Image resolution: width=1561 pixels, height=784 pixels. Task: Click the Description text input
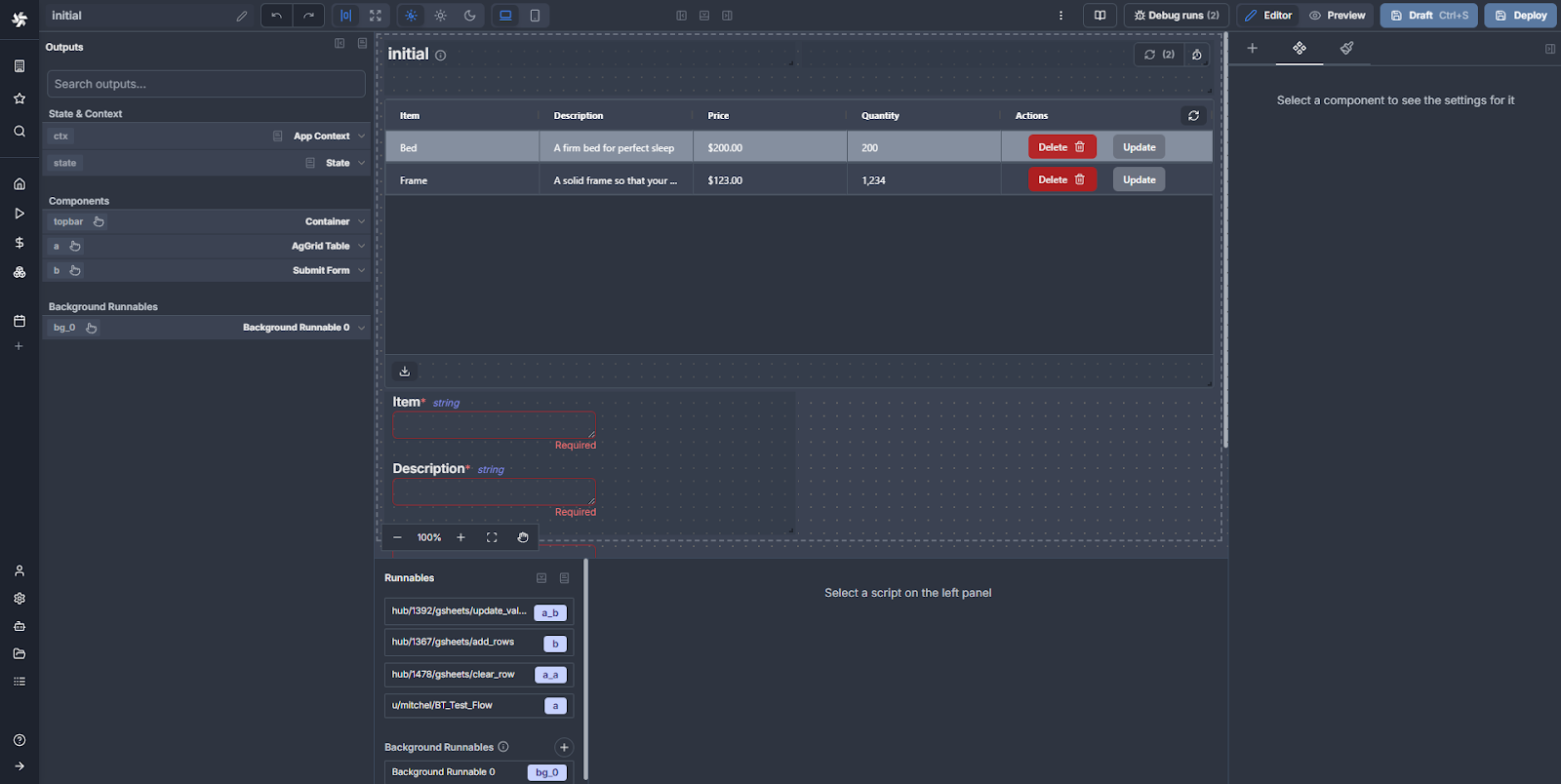click(x=494, y=491)
